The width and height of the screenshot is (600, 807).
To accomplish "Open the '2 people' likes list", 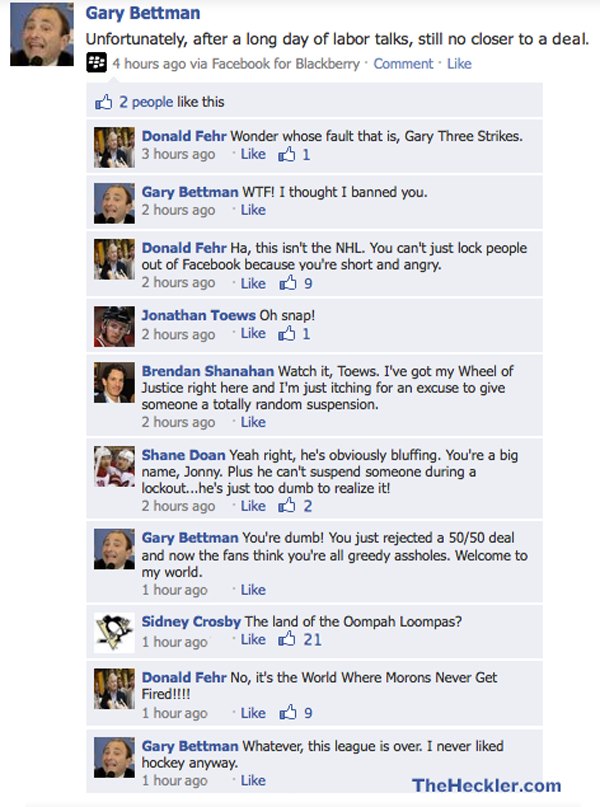I will pos(146,101).
